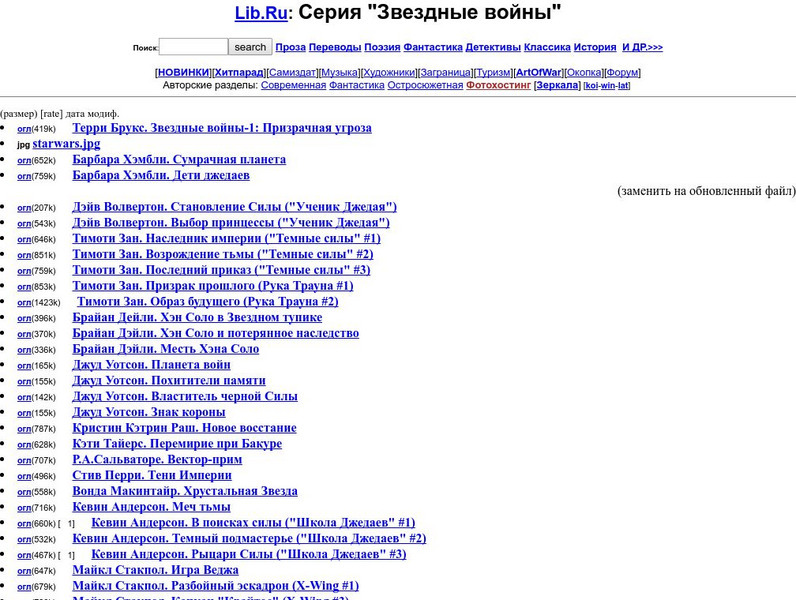
Task: Open Майкл Стакпол Разбойный эскадрон
Action: pos(216,585)
